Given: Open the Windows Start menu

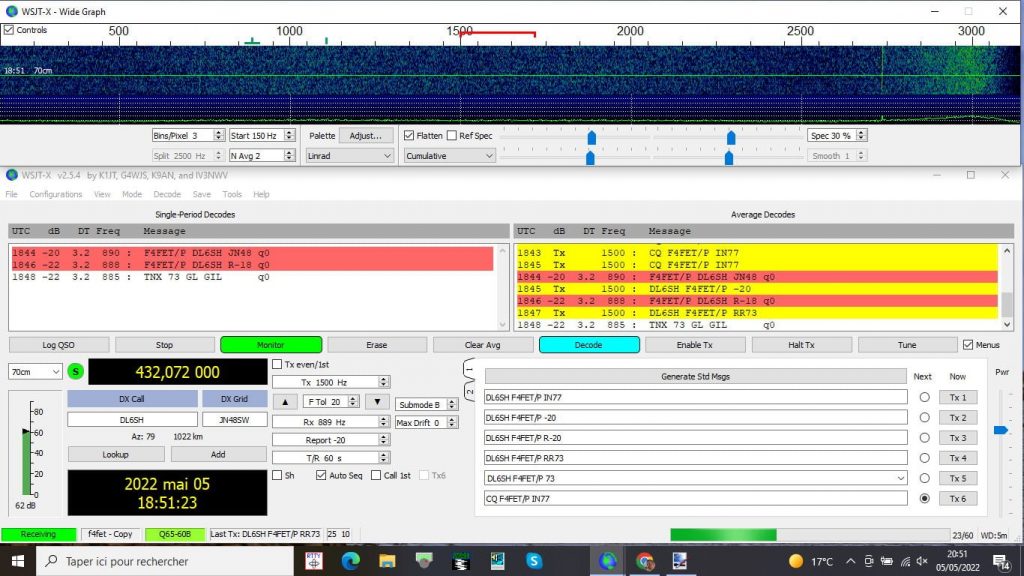Looking at the screenshot, I should [x=18, y=561].
